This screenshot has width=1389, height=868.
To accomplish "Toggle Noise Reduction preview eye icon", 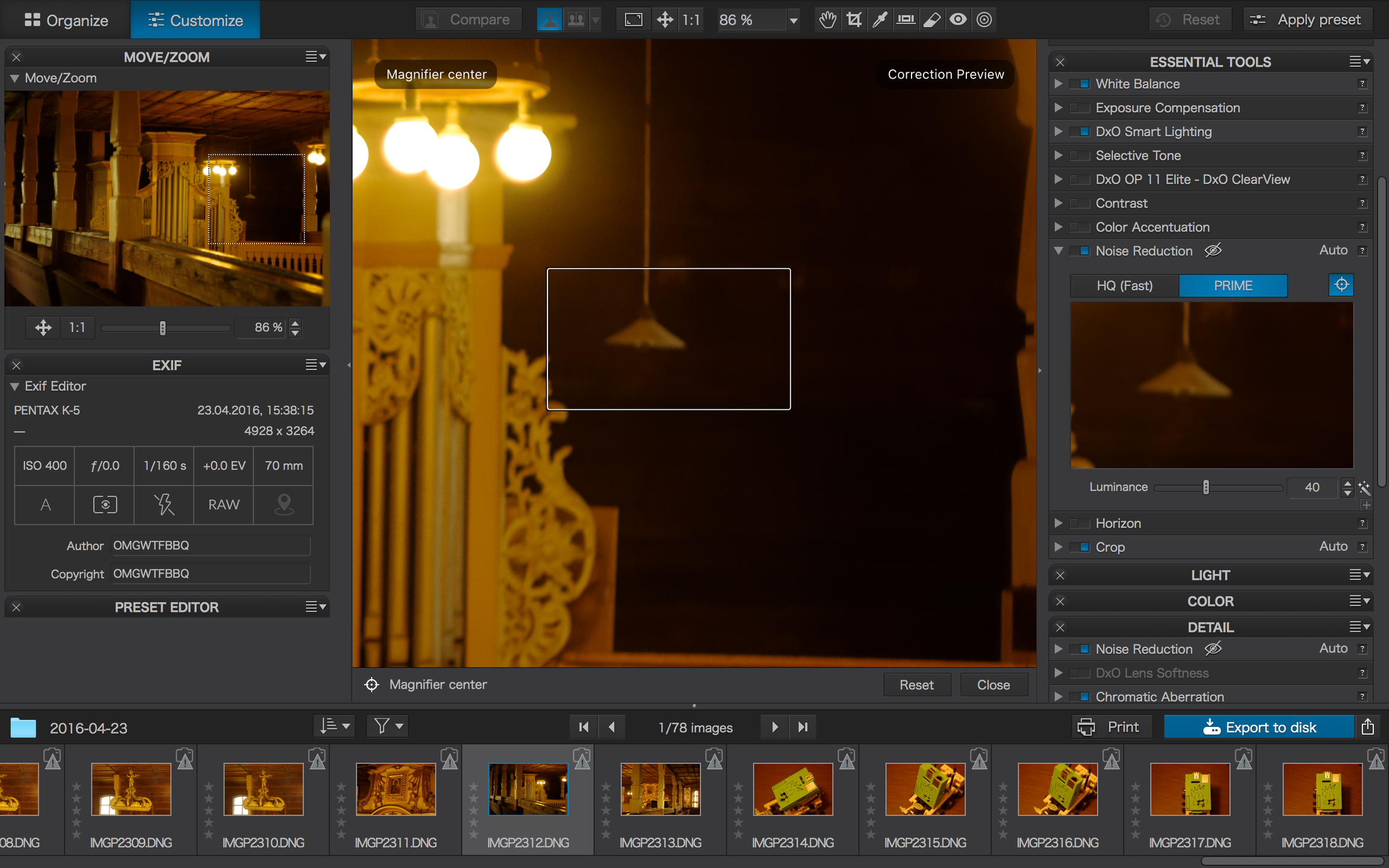I will (x=1213, y=250).
